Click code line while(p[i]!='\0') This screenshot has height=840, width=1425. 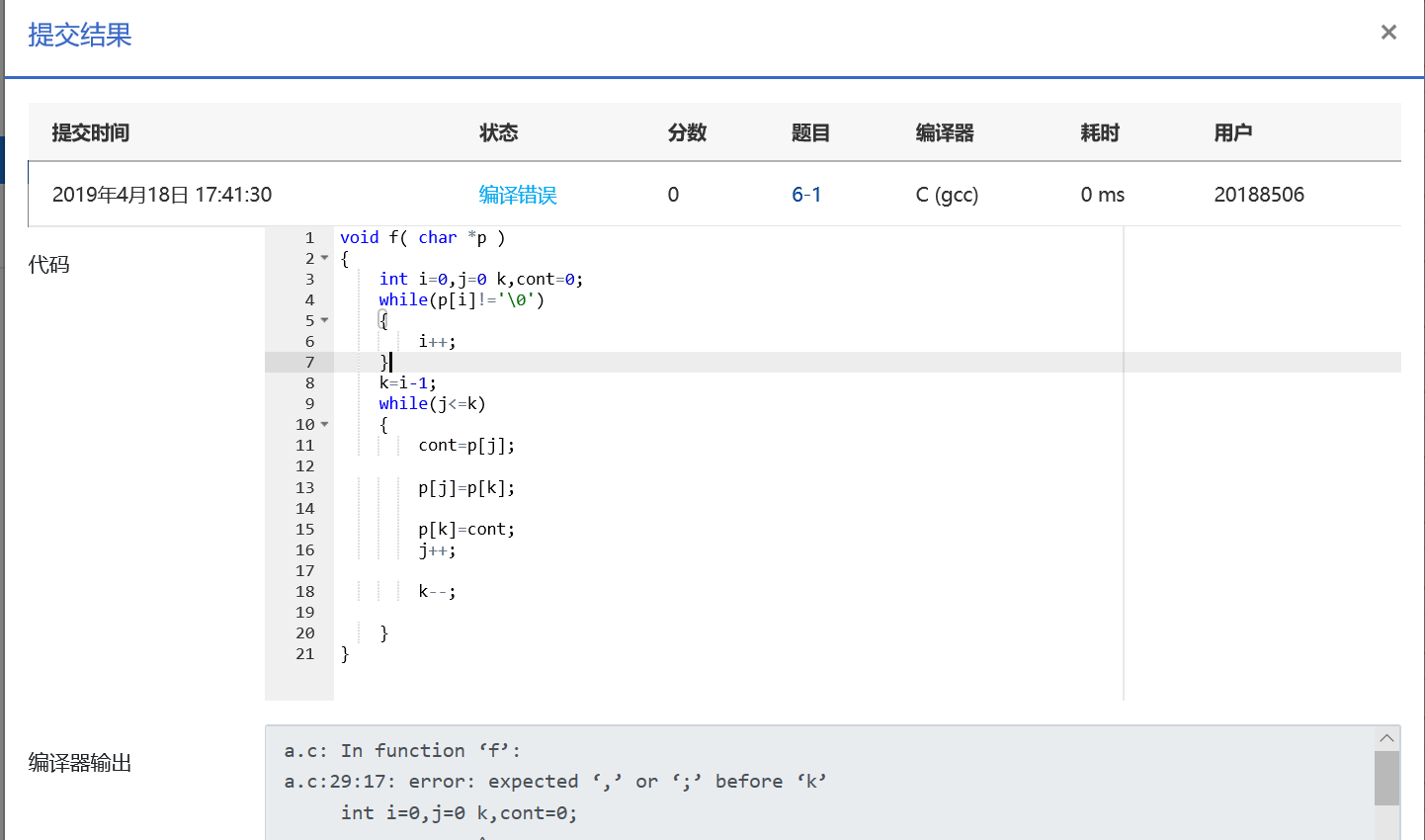pyautogui.click(x=461, y=299)
